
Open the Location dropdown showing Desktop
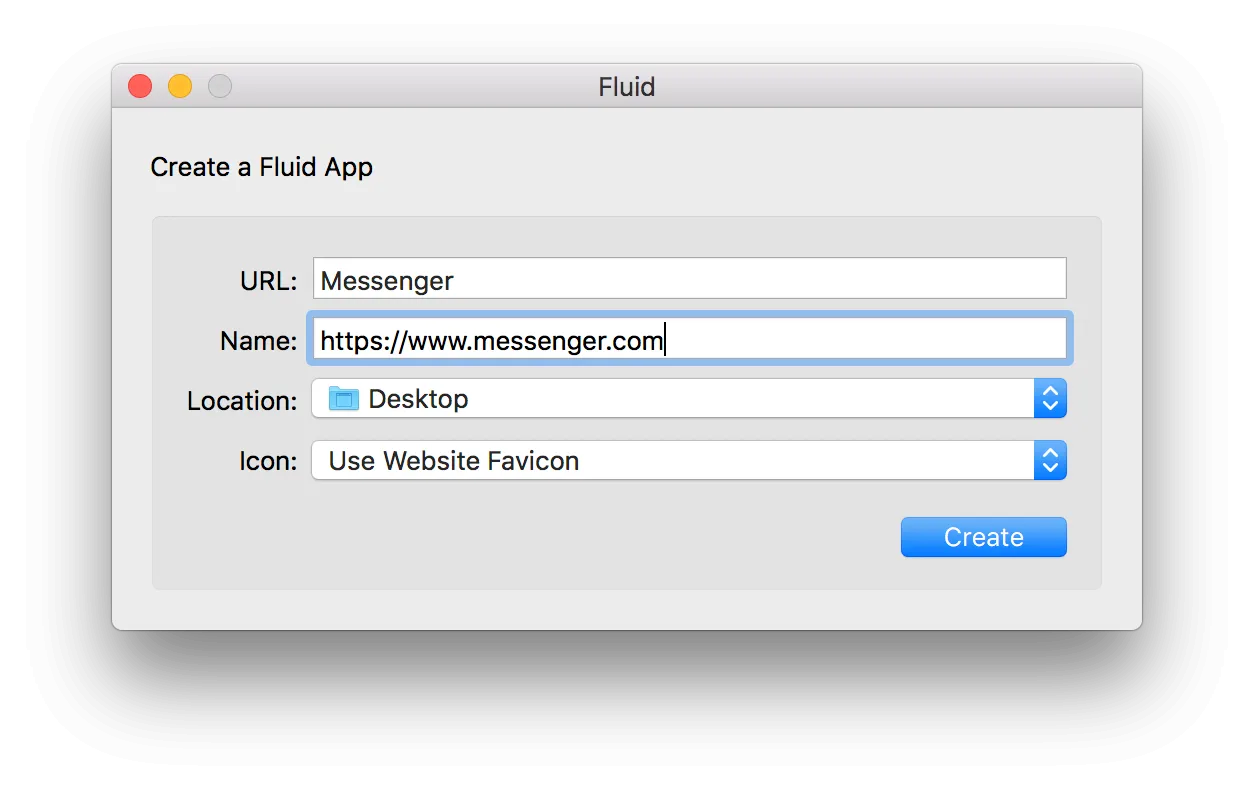pyautogui.click(x=689, y=398)
